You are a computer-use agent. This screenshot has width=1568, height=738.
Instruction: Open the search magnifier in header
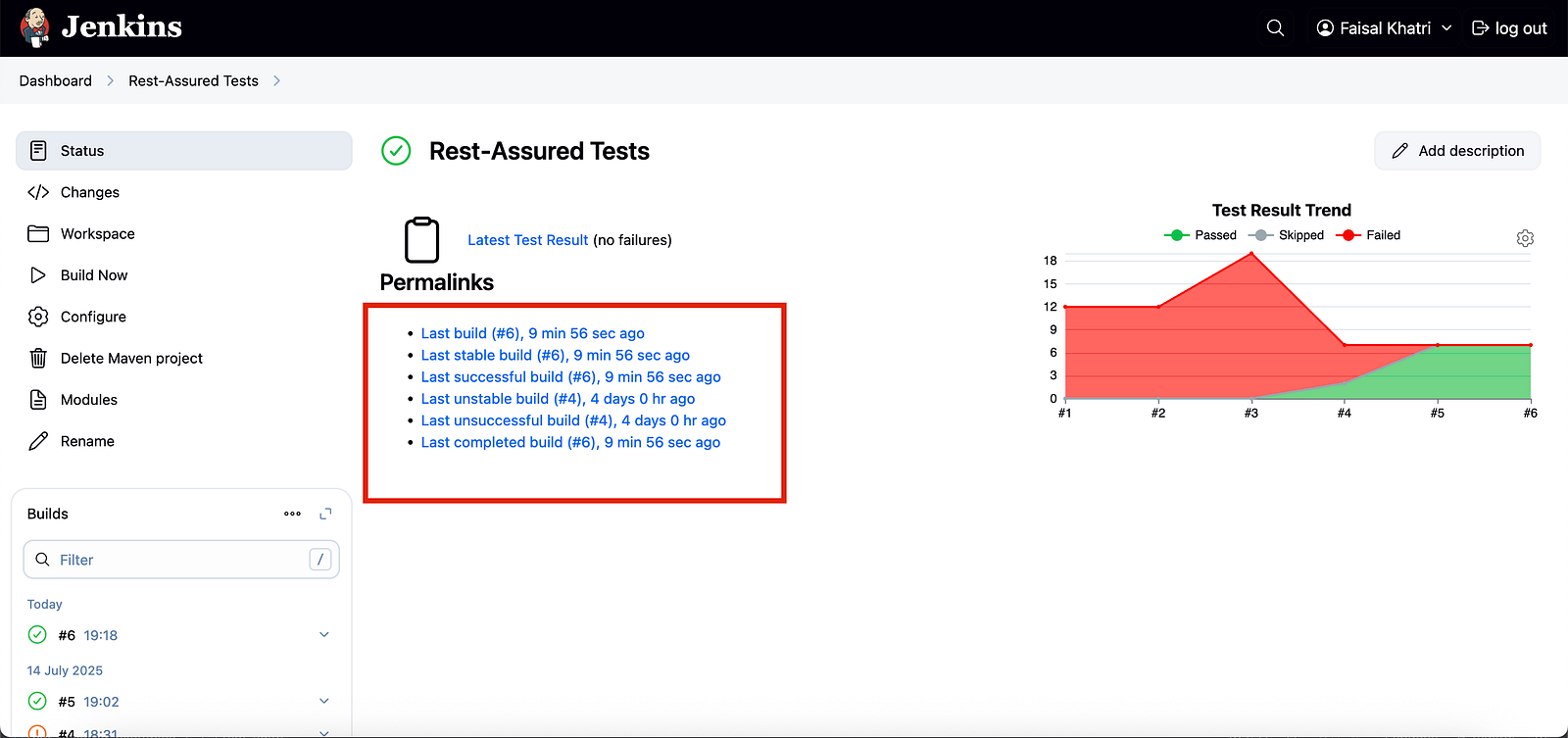point(1275,28)
